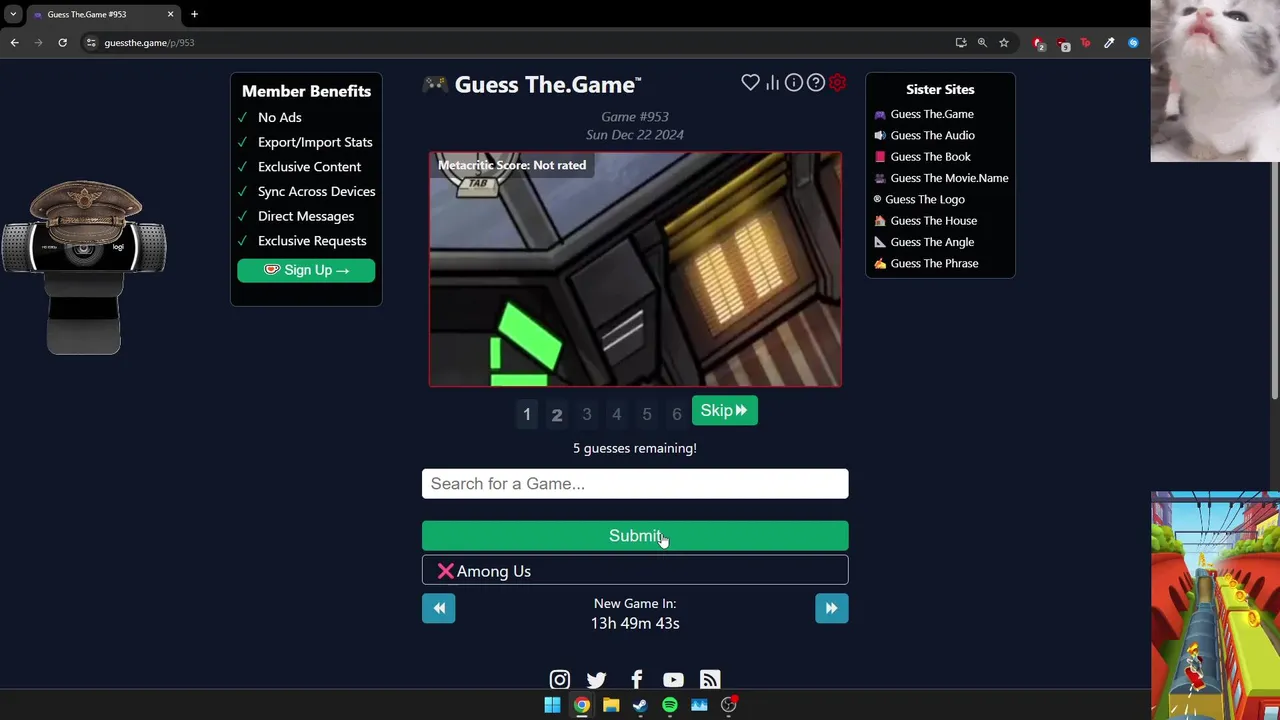1280x720 pixels.
Task: Click the 'Sync Across Devices' benefit text
Action: point(317,192)
